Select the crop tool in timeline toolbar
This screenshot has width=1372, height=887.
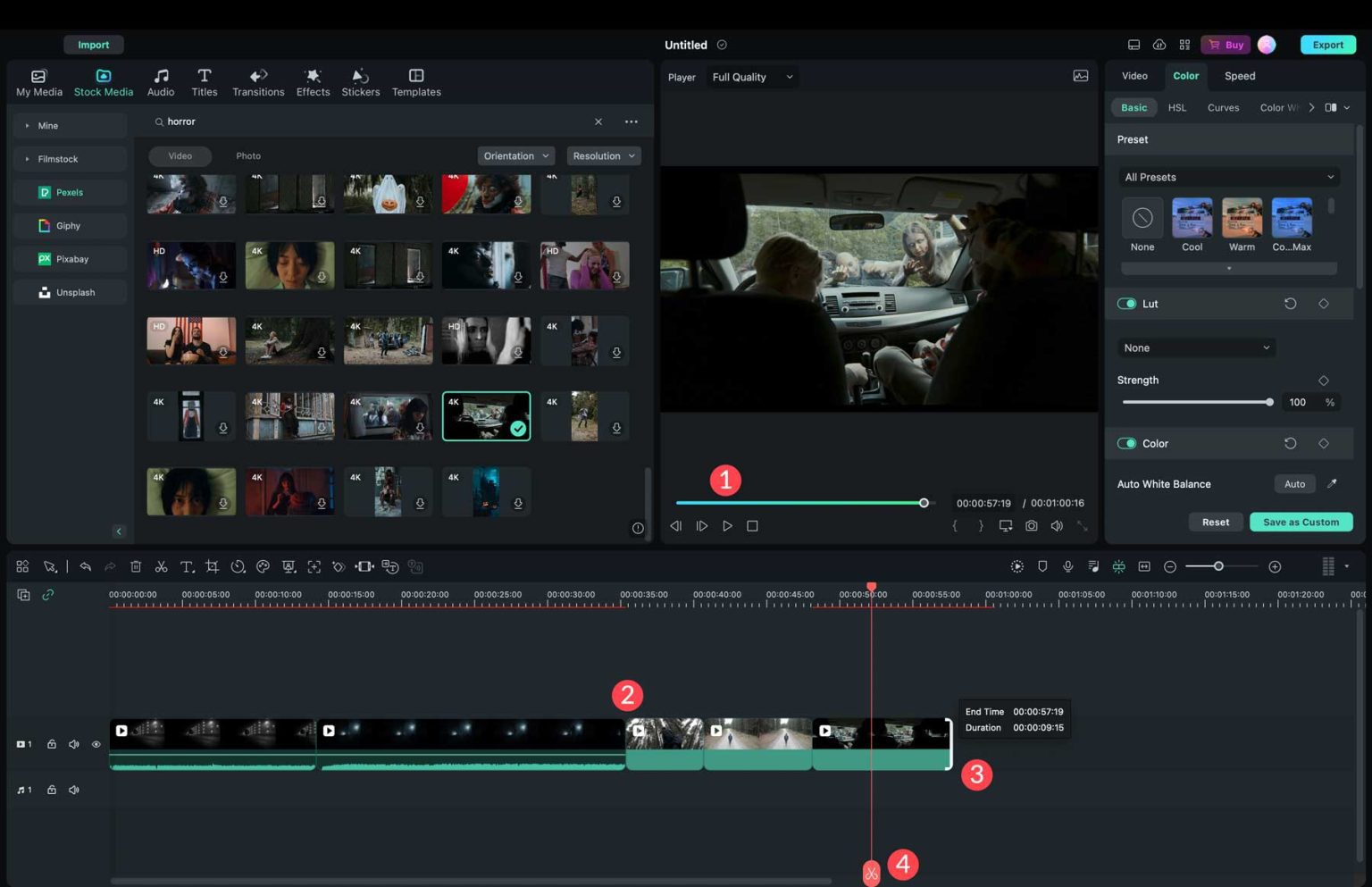click(212, 566)
